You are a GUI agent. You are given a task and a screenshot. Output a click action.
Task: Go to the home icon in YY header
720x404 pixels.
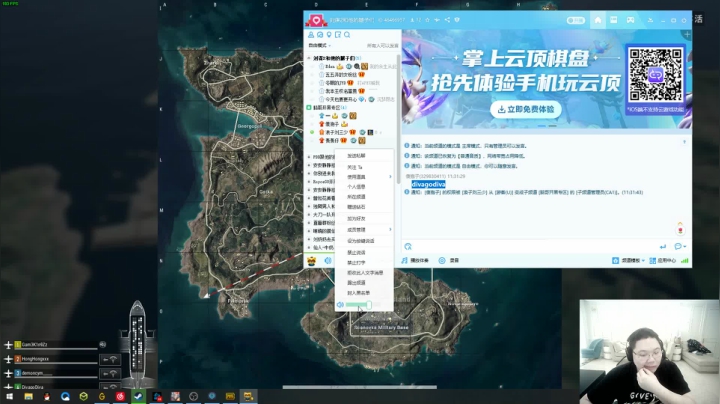point(597,20)
